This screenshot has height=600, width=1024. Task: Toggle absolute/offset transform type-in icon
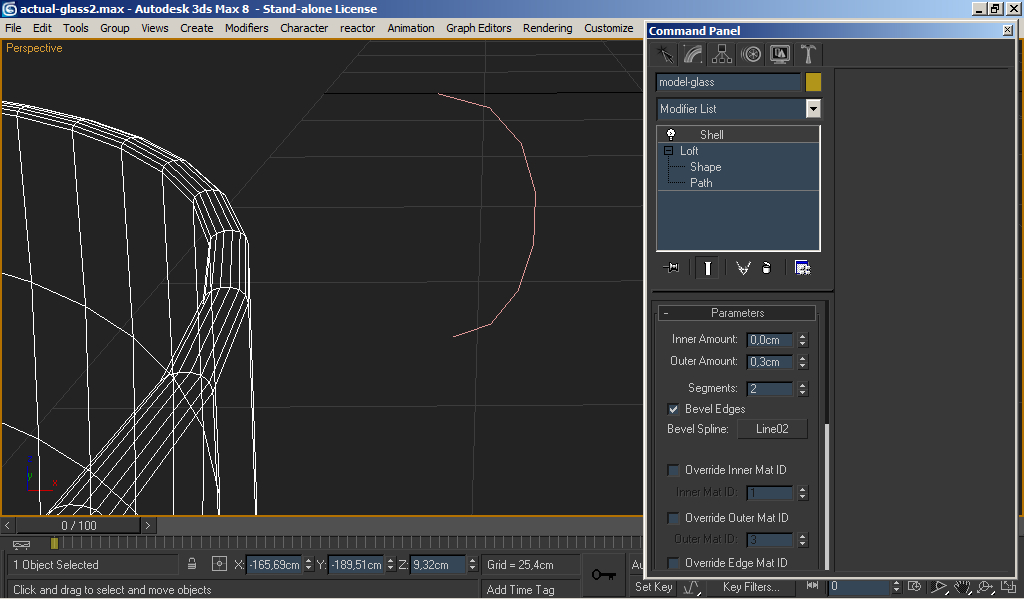219,564
